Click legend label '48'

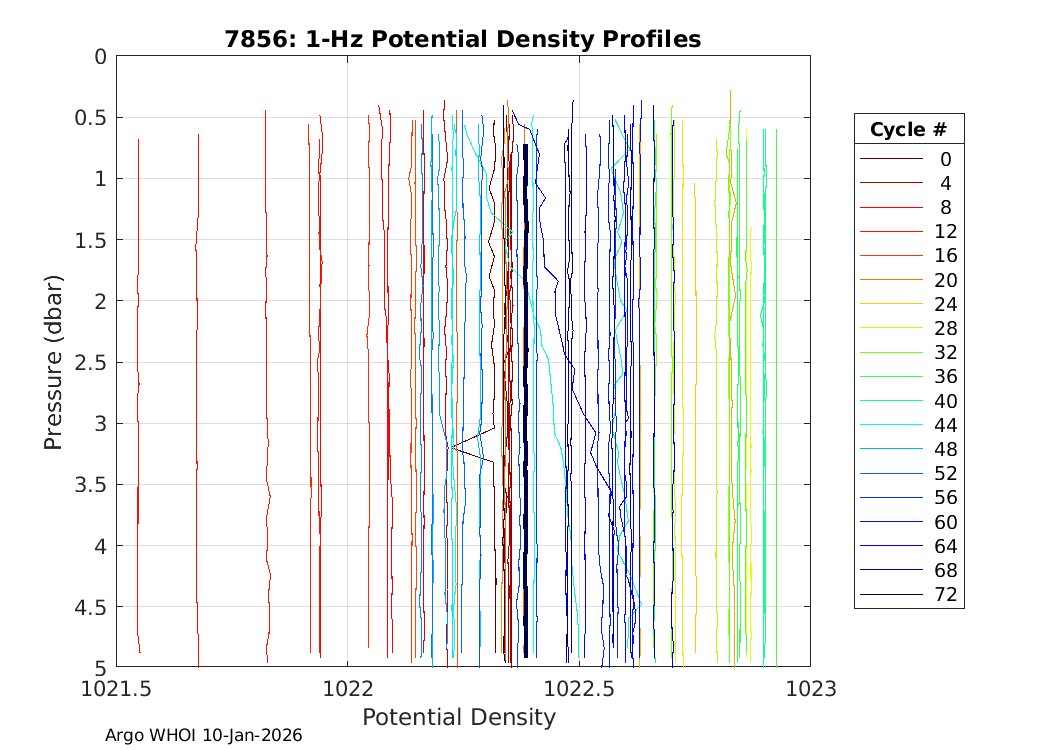pos(945,449)
